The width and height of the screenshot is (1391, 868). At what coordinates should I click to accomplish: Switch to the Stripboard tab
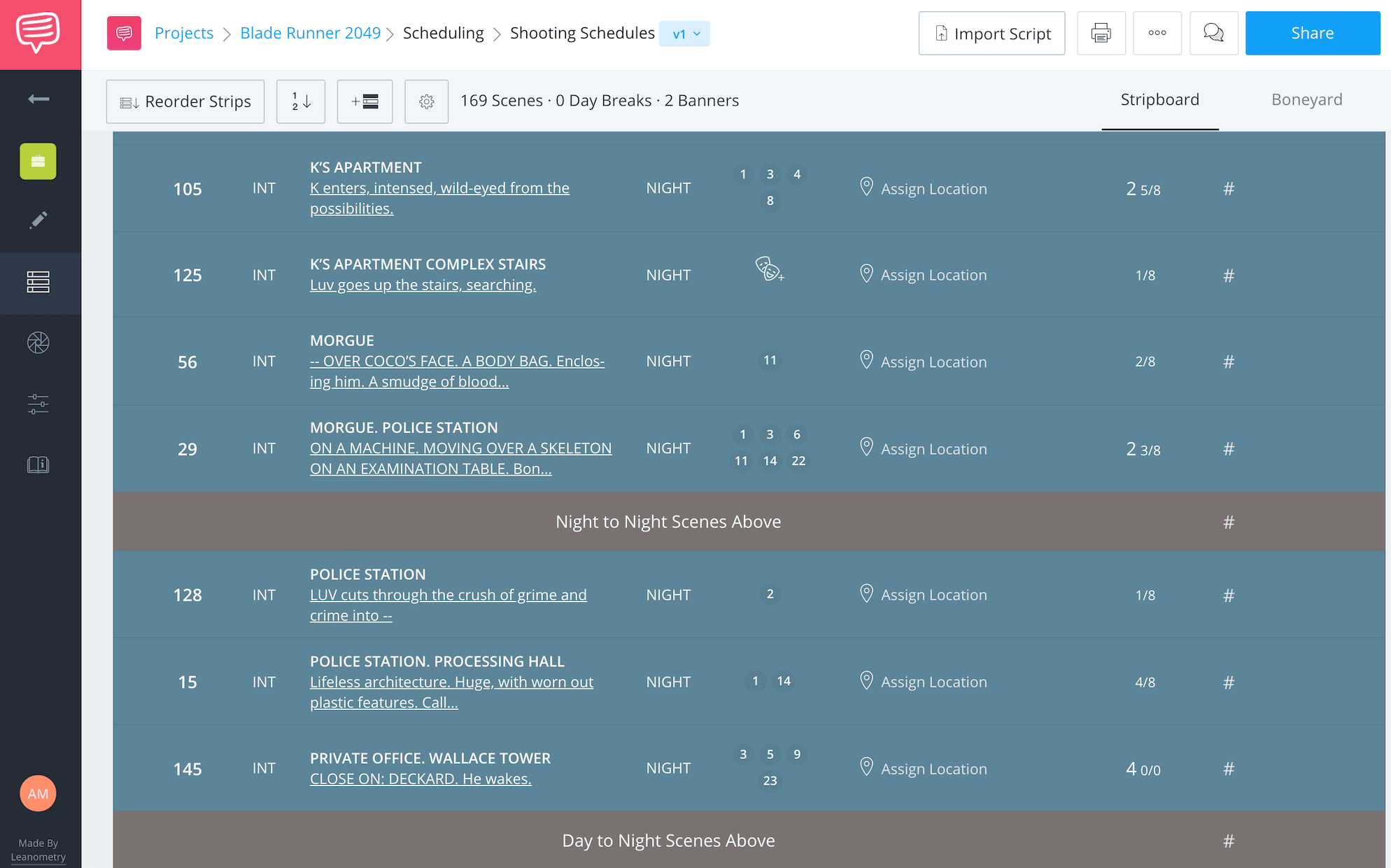pos(1159,100)
